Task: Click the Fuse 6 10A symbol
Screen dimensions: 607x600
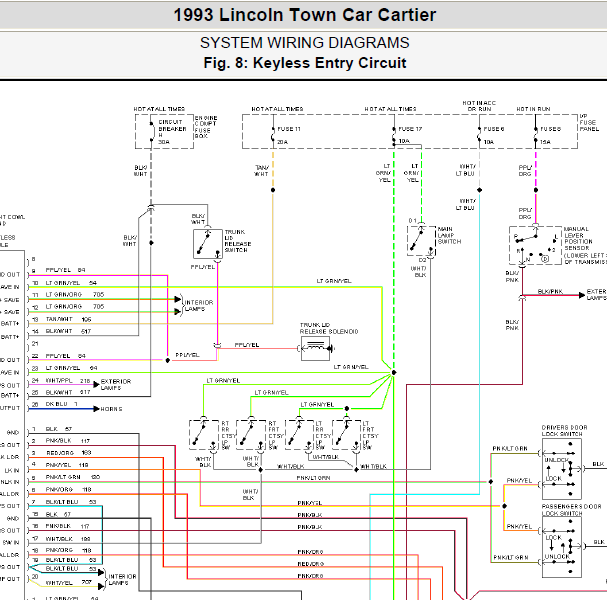Action: [x=479, y=135]
